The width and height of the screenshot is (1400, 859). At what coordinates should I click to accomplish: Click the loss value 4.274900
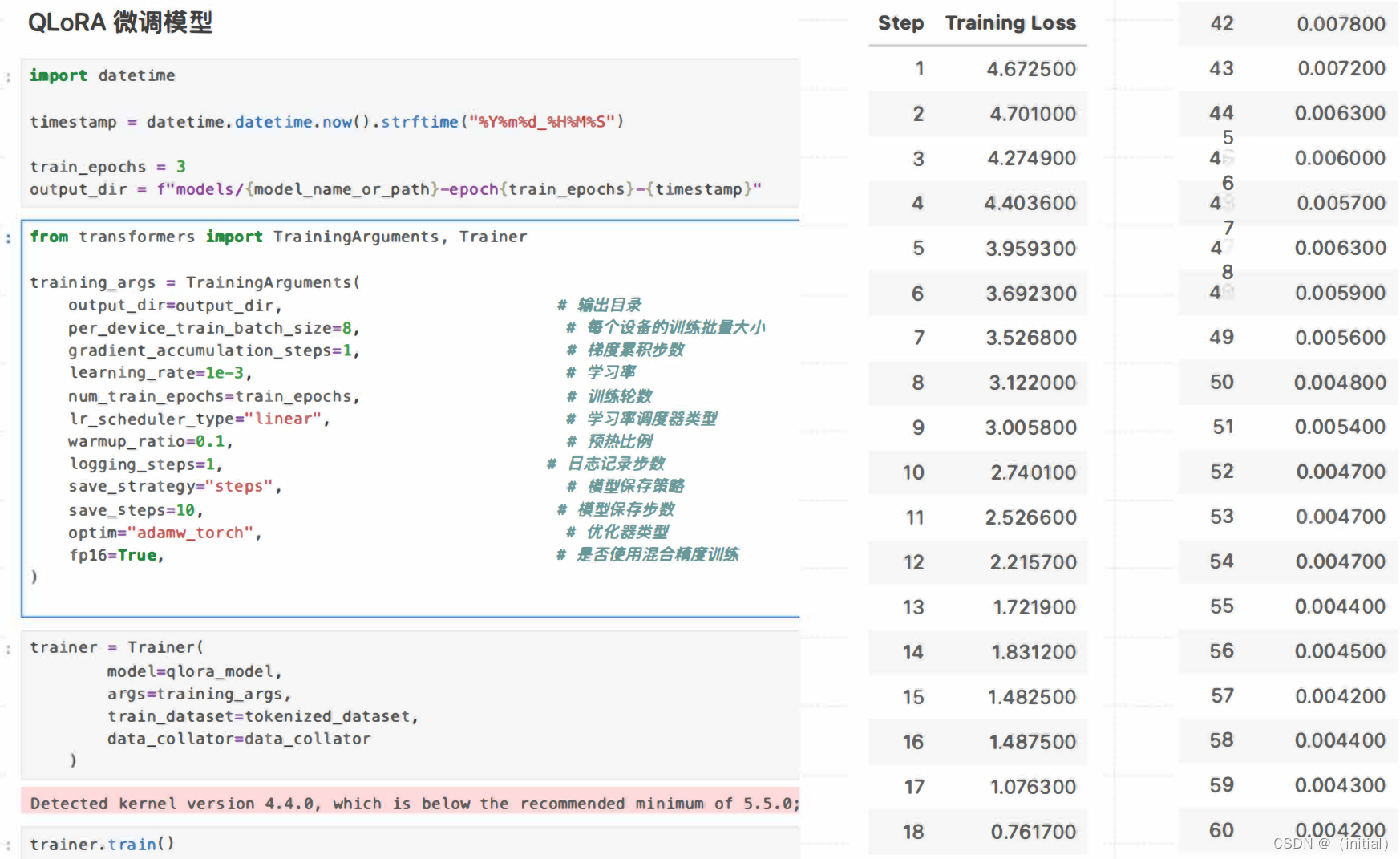pos(1032,159)
